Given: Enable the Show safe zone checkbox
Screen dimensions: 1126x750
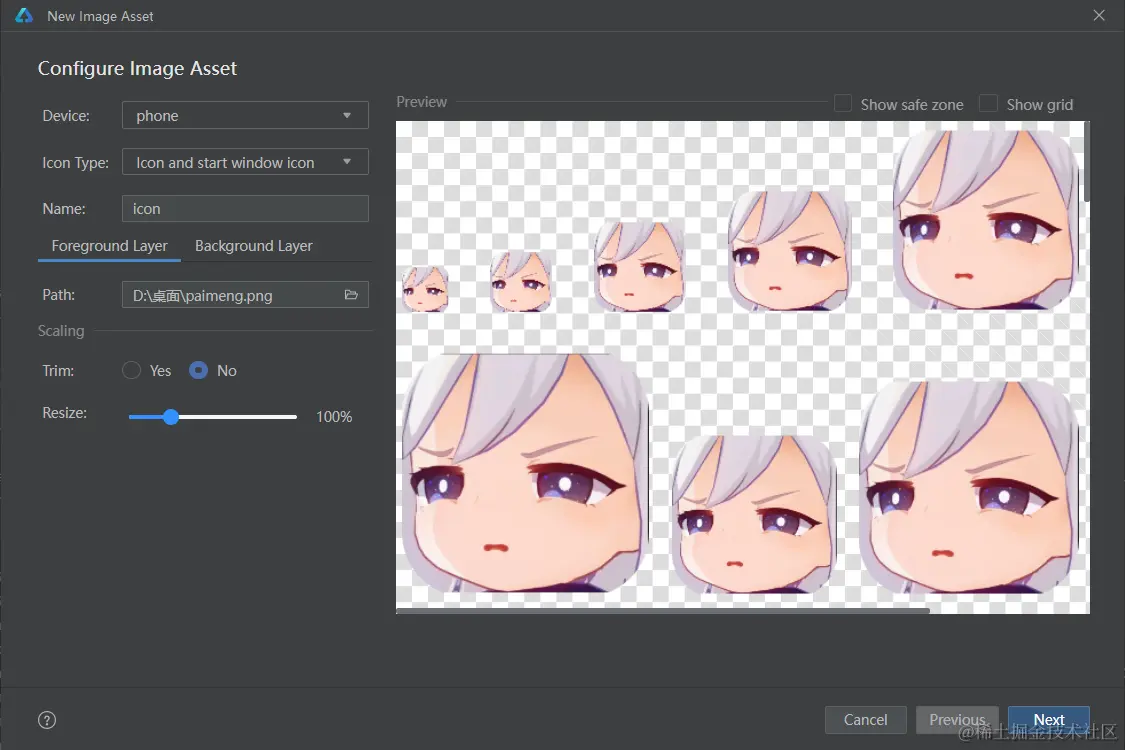Looking at the screenshot, I should pyautogui.click(x=843, y=102).
